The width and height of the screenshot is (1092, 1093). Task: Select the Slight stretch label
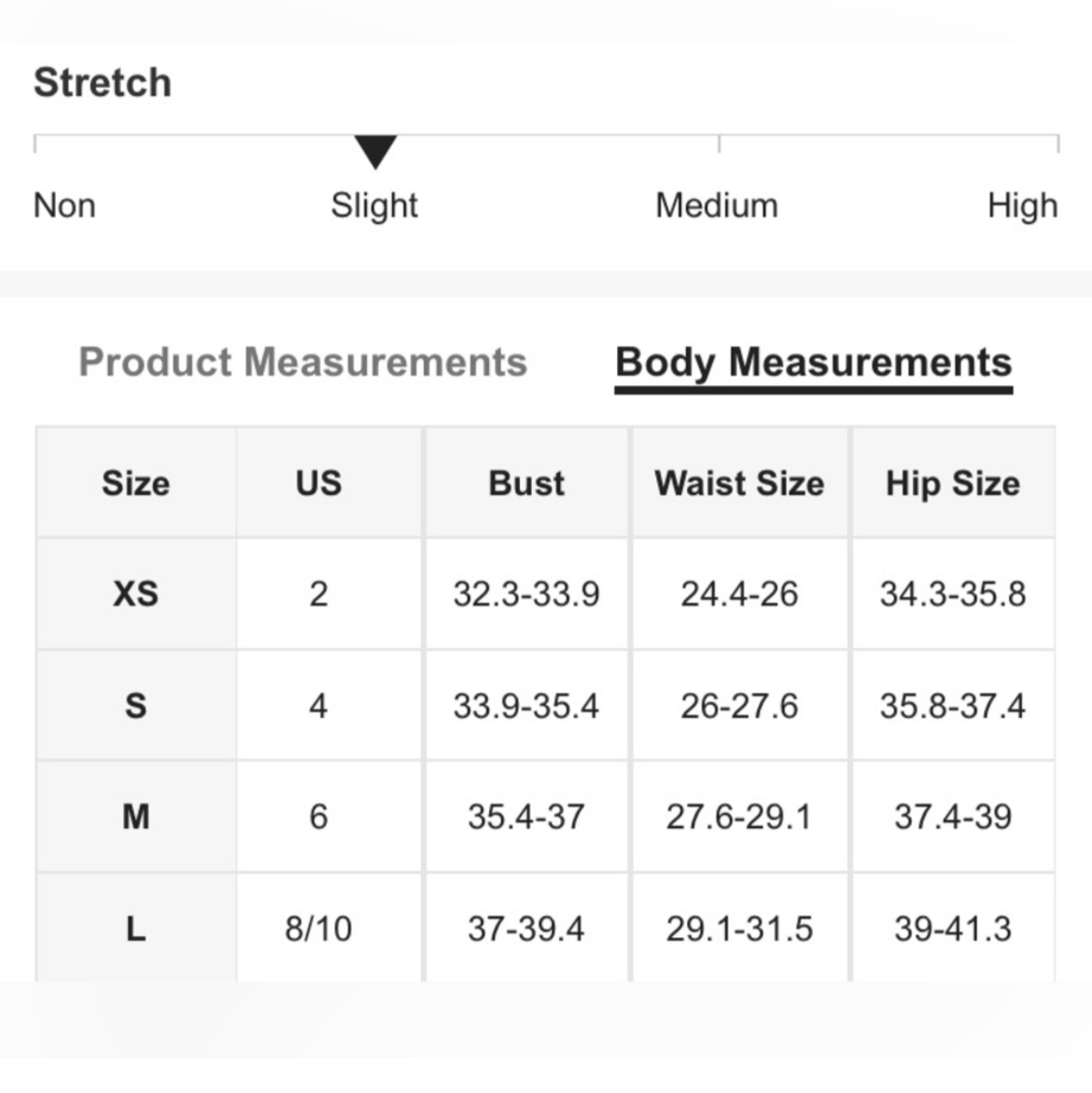pos(374,206)
